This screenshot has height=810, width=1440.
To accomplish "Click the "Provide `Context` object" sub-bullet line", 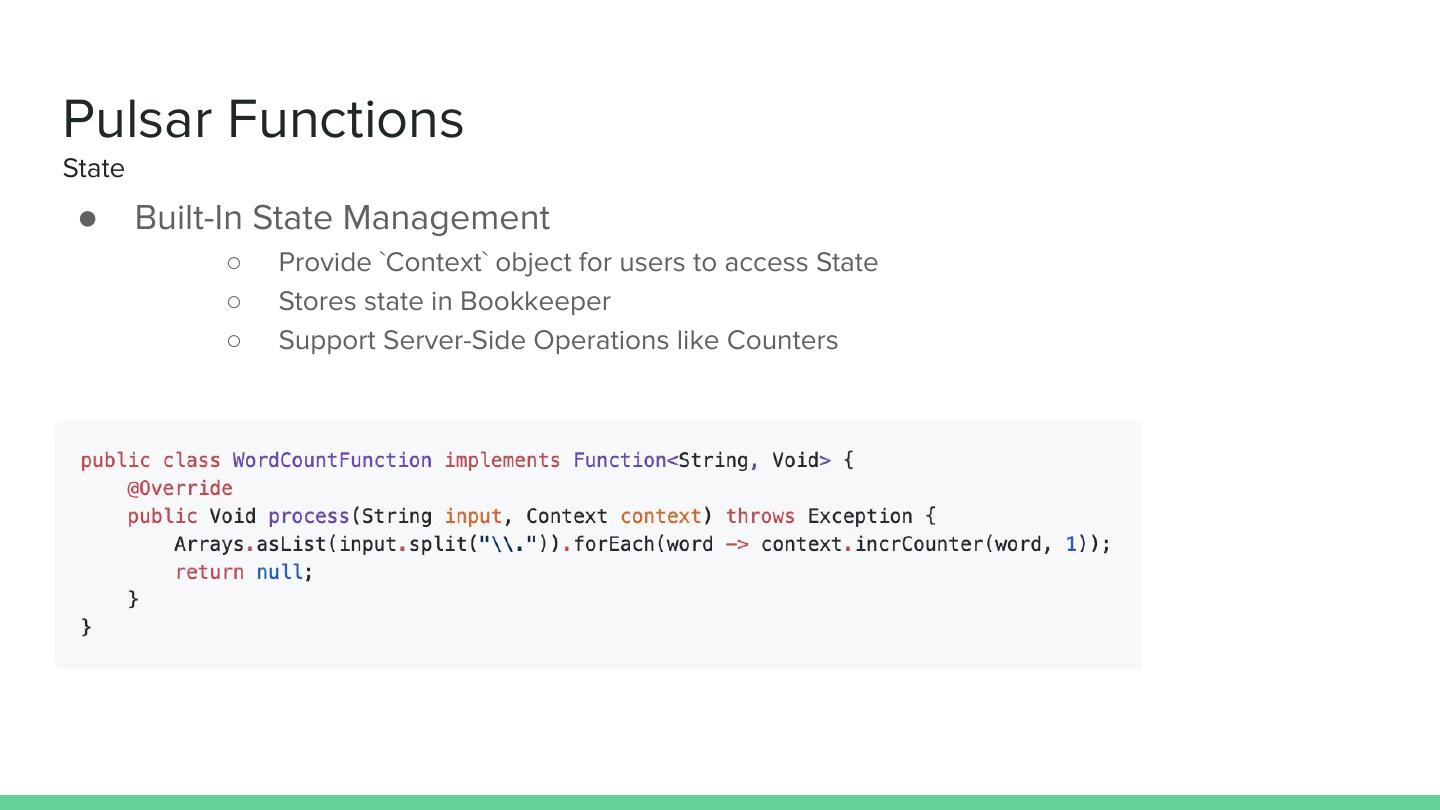I will point(578,262).
